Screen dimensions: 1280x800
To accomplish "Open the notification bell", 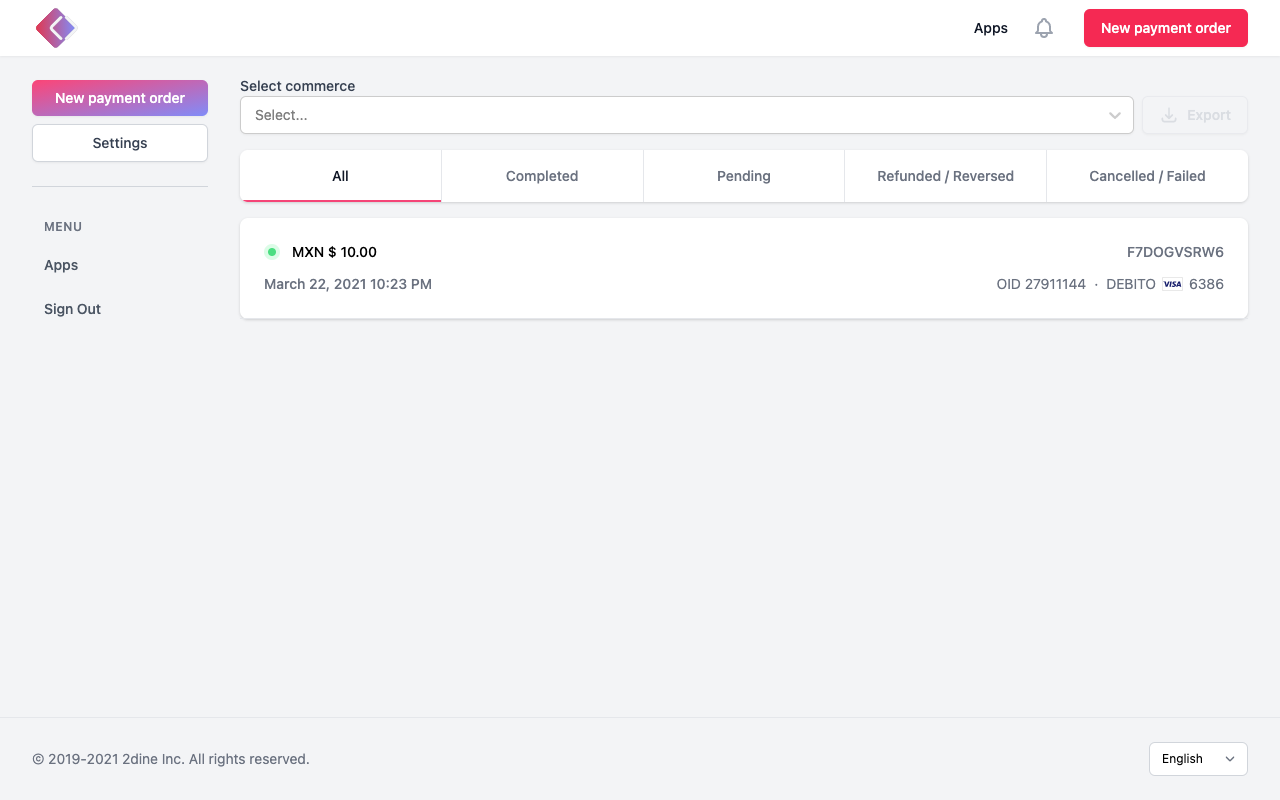I will click(1043, 28).
